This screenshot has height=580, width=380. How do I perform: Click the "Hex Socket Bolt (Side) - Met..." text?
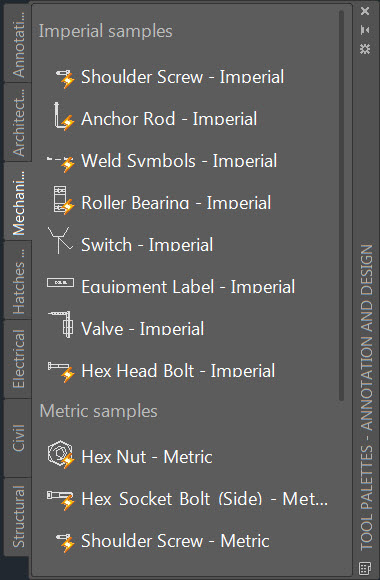(x=205, y=499)
